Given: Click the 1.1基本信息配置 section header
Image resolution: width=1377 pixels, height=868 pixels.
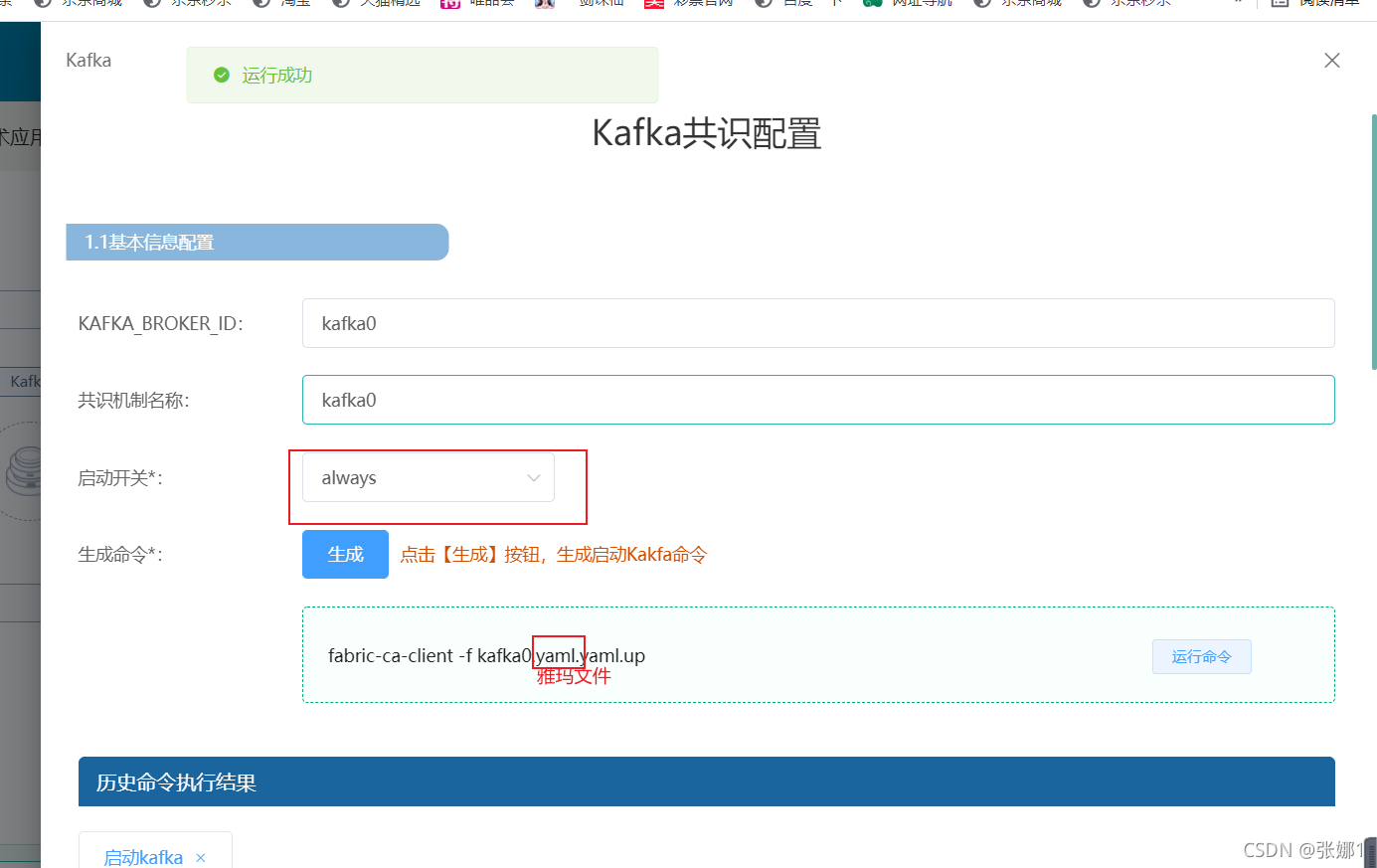Looking at the screenshot, I should tap(258, 243).
